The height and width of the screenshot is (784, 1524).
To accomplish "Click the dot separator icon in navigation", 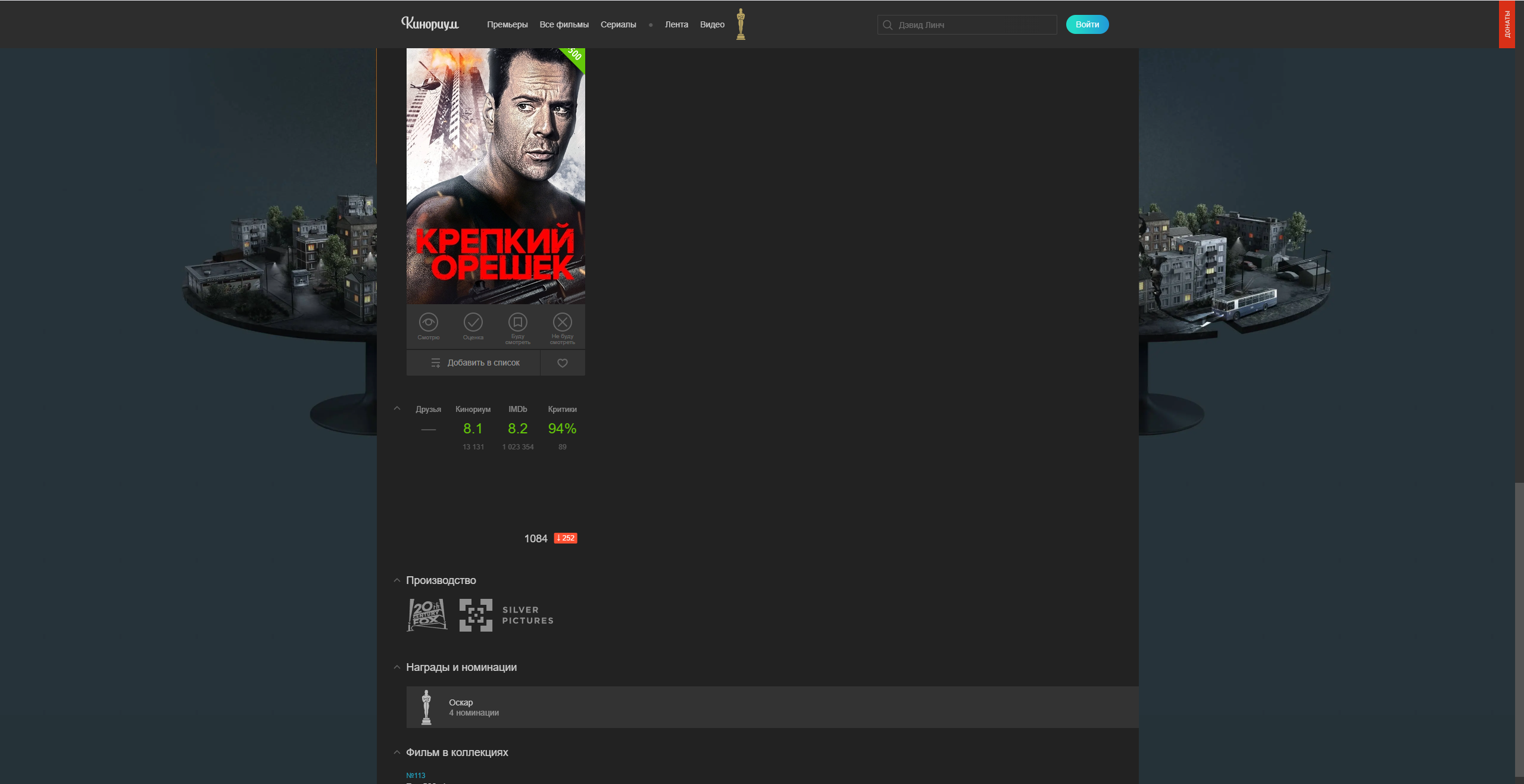I will click(x=651, y=25).
